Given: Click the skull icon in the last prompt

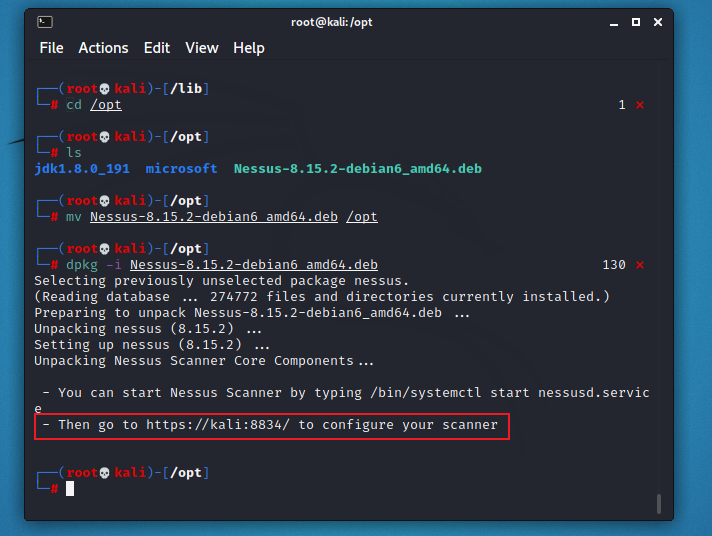Looking at the screenshot, I should click(104, 473).
